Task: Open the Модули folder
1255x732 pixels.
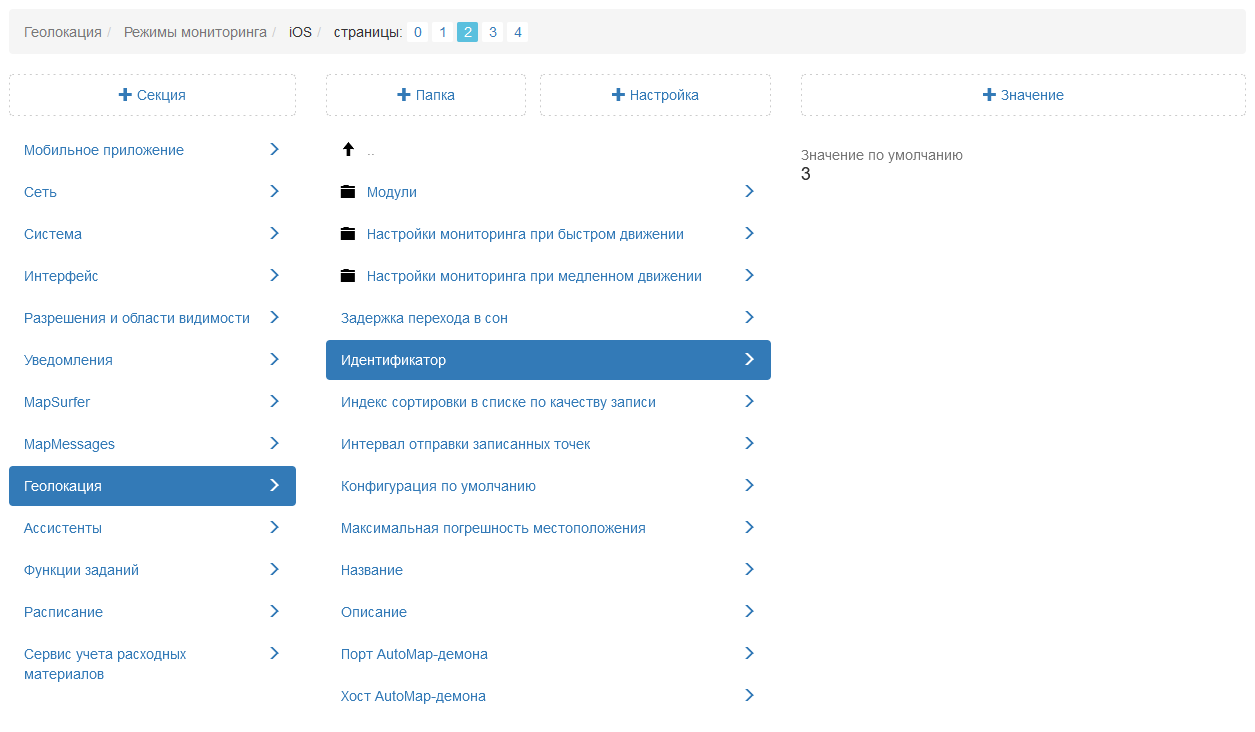Action: click(x=548, y=192)
